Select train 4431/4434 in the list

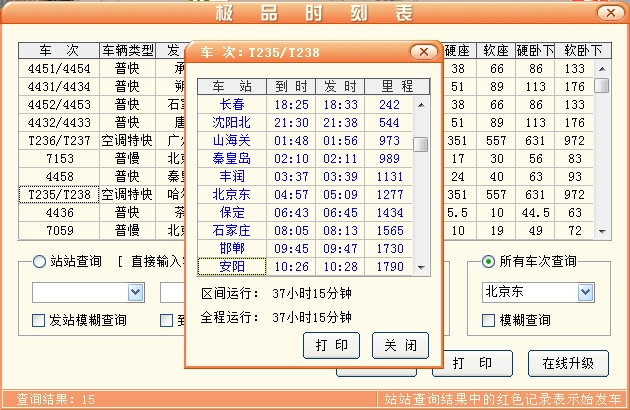(x=59, y=87)
